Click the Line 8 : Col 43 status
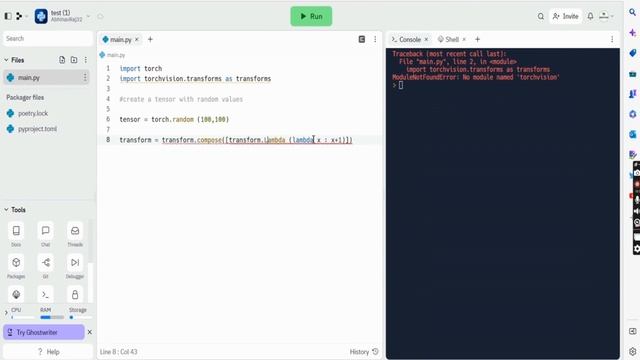 pyautogui.click(x=118, y=351)
